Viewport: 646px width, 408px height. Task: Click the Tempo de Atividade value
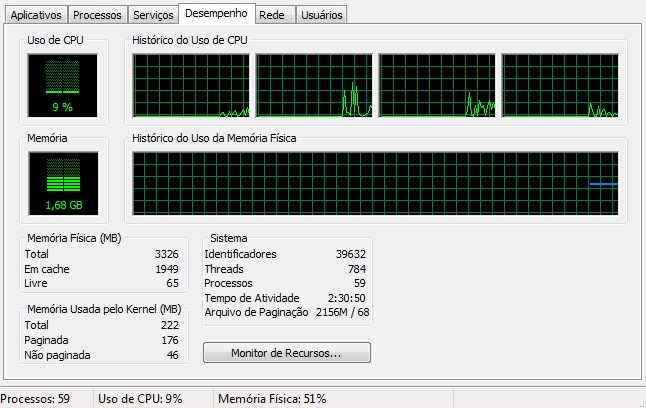coord(346,298)
